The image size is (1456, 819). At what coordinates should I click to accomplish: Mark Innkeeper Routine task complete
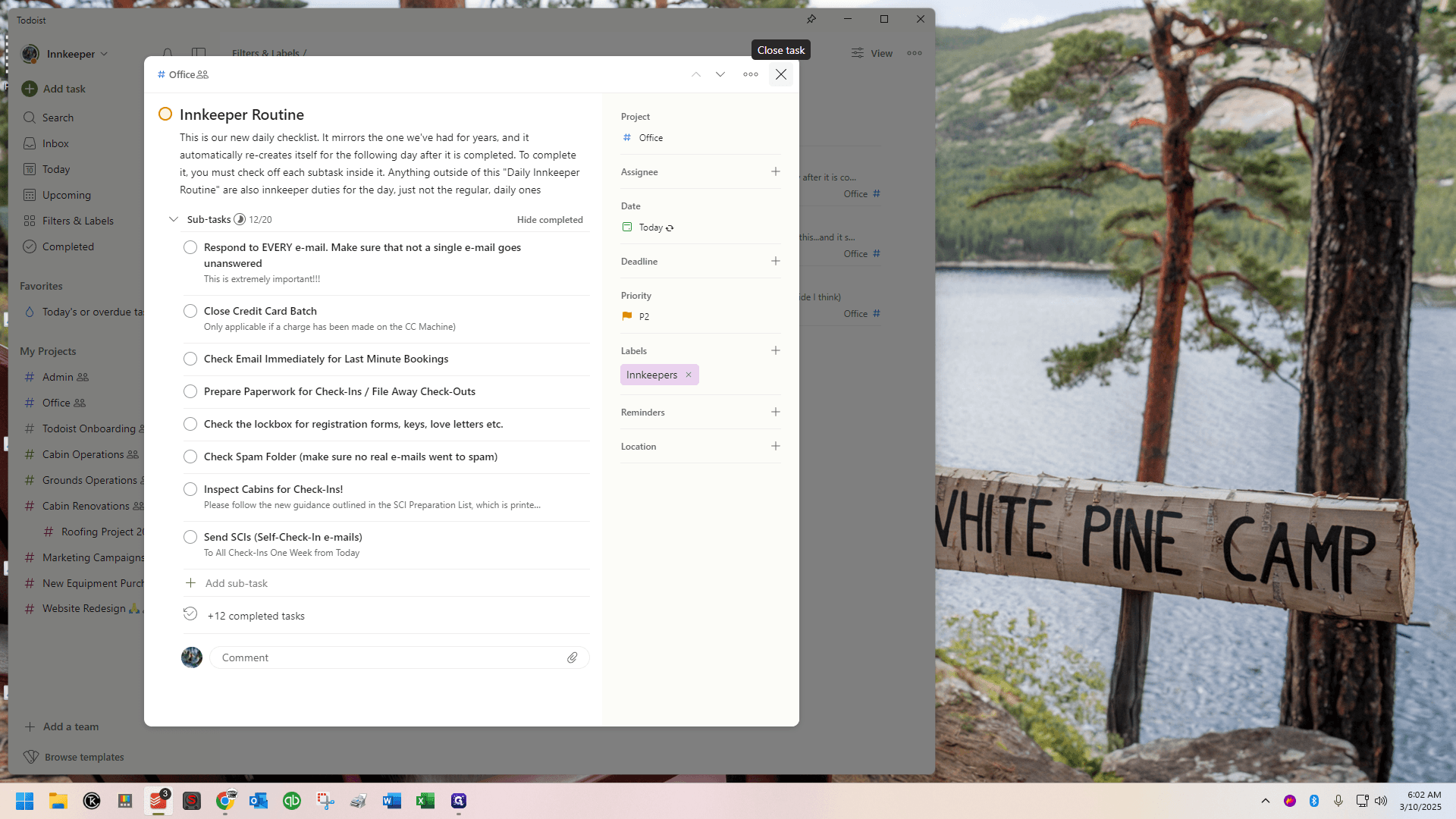(165, 115)
